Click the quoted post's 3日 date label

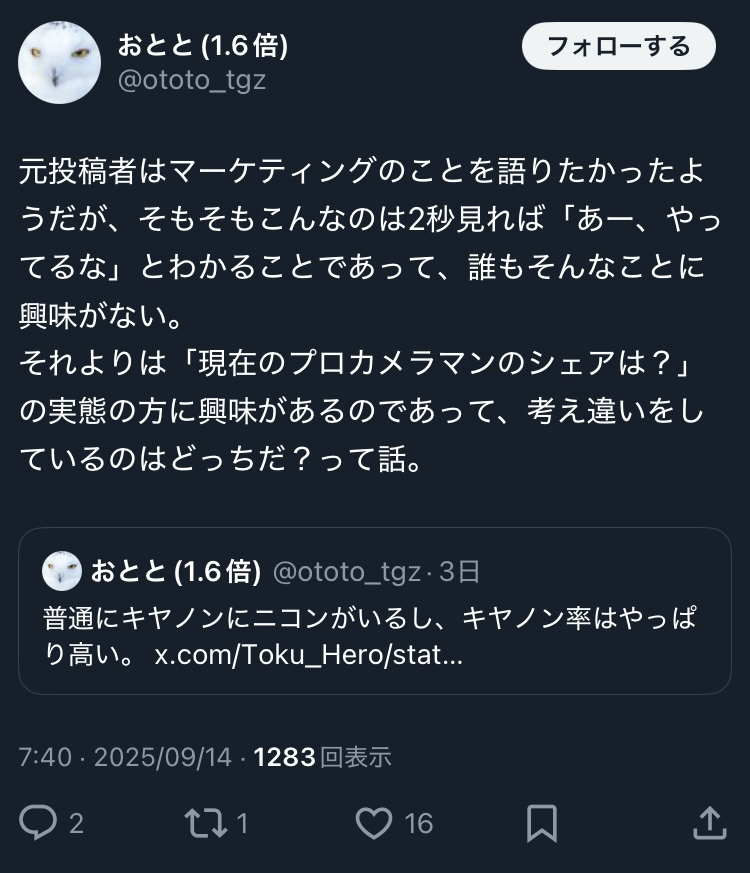(x=459, y=572)
